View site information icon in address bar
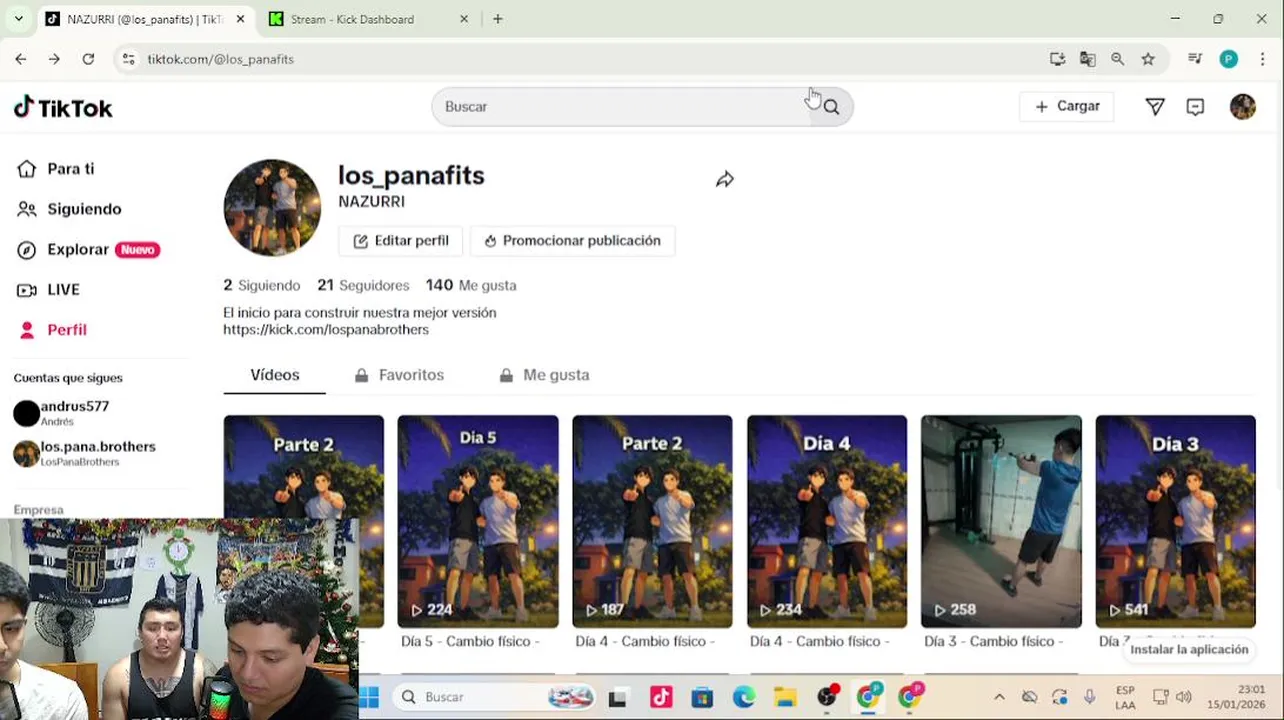This screenshot has width=1284, height=720. click(128, 59)
